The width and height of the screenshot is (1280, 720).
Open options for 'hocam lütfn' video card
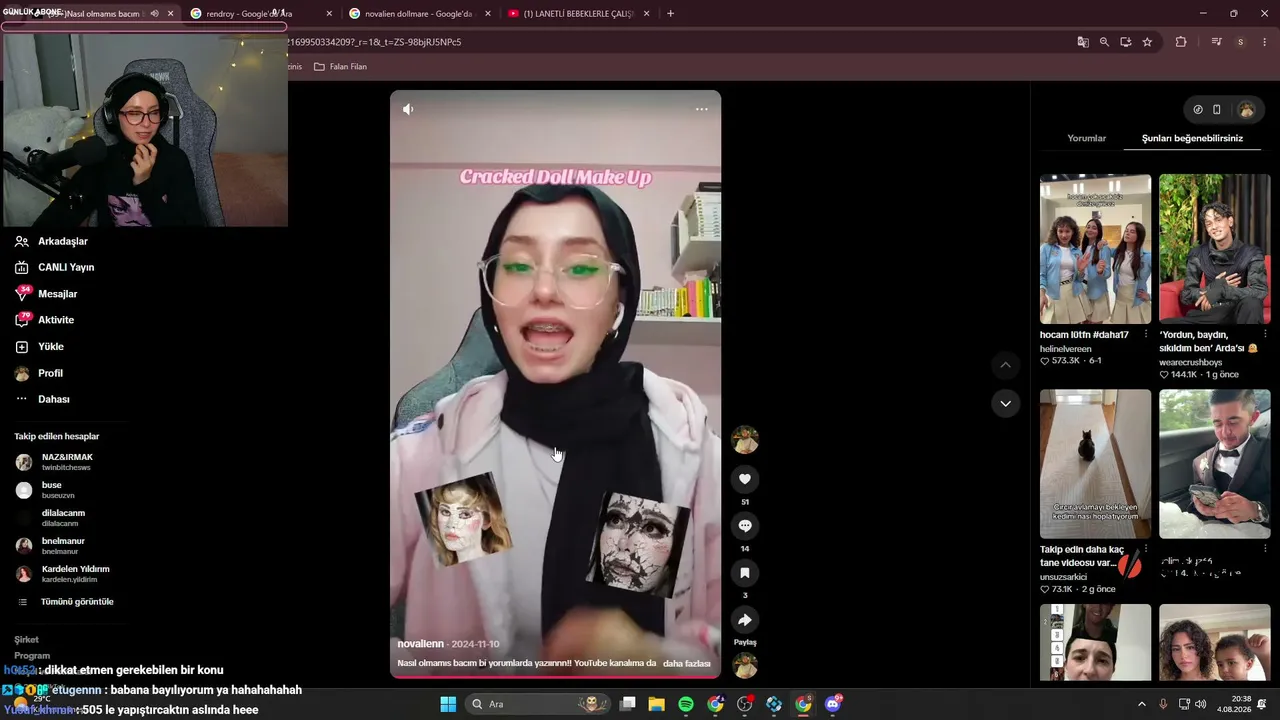click(x=1146, y=334)
